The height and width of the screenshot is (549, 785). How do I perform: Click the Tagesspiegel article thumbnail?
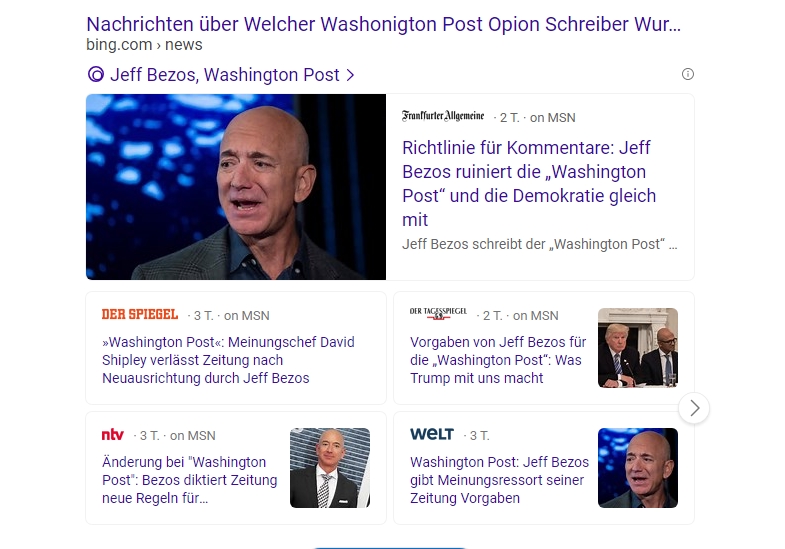click(638, 348)
